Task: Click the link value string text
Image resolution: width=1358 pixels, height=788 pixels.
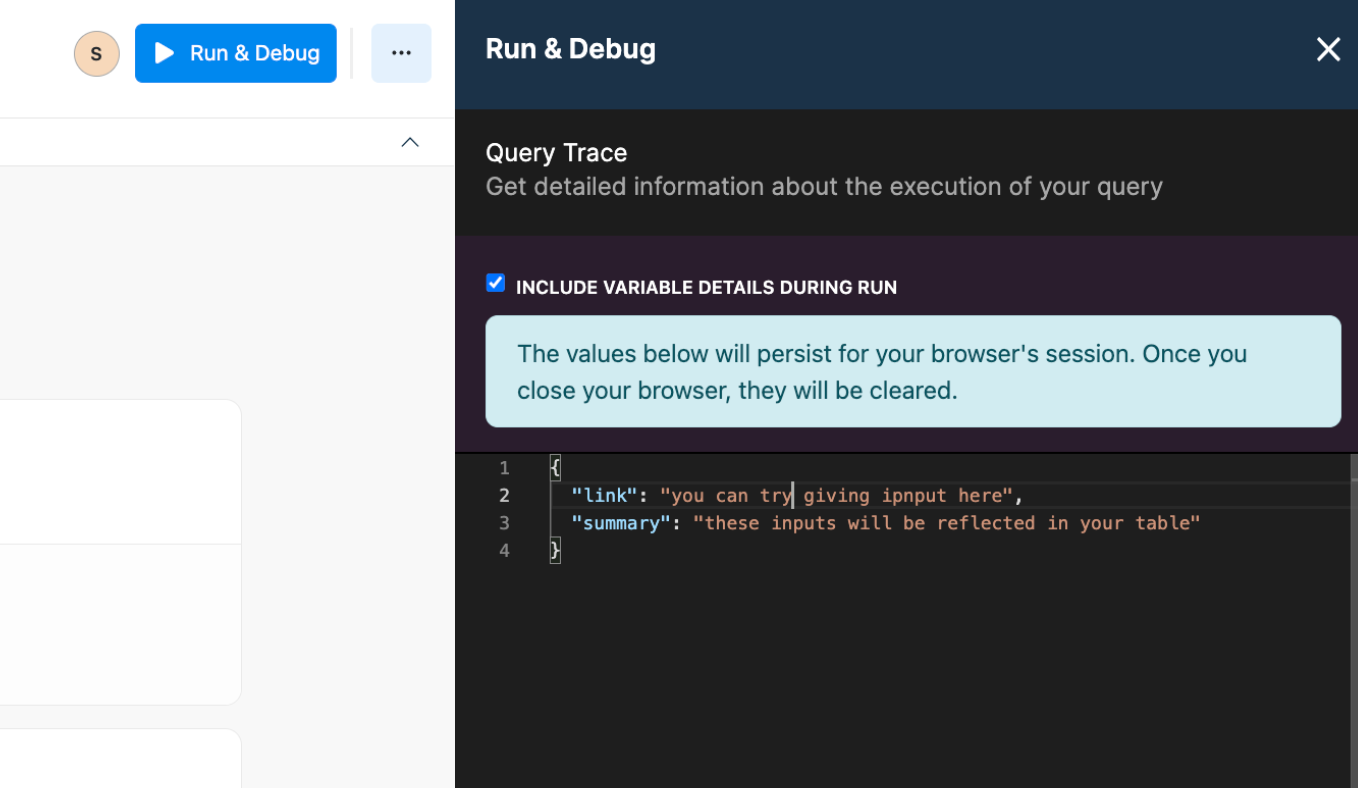Action: point(836,495)
